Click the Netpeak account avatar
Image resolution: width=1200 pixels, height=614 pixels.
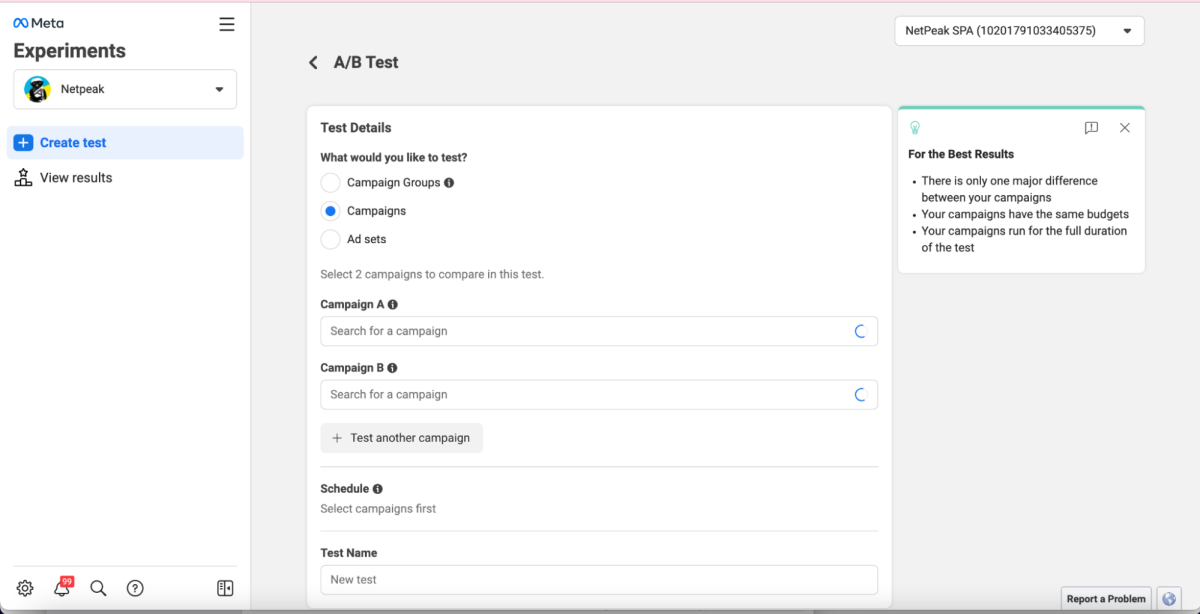(x=37, y=89)
